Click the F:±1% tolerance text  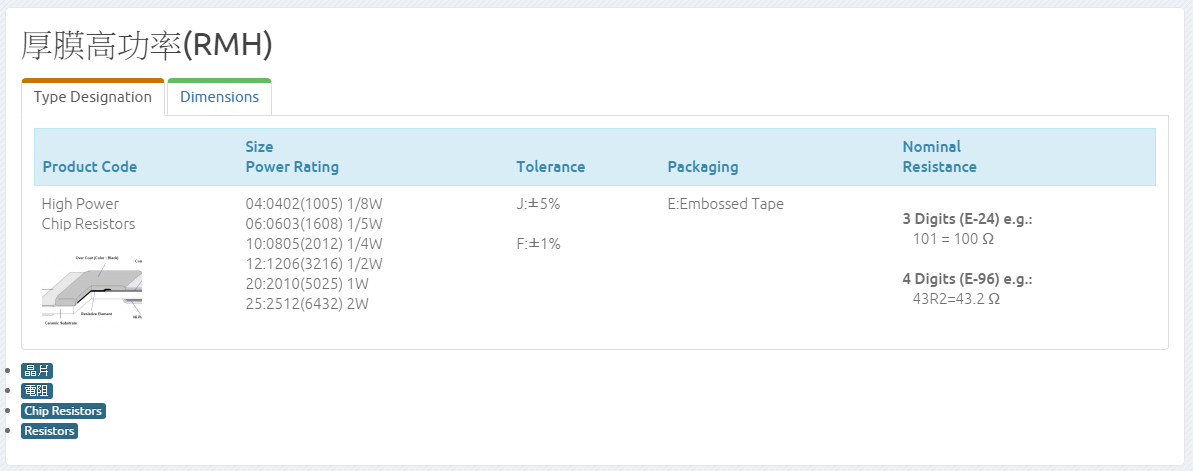coord(538,244)
